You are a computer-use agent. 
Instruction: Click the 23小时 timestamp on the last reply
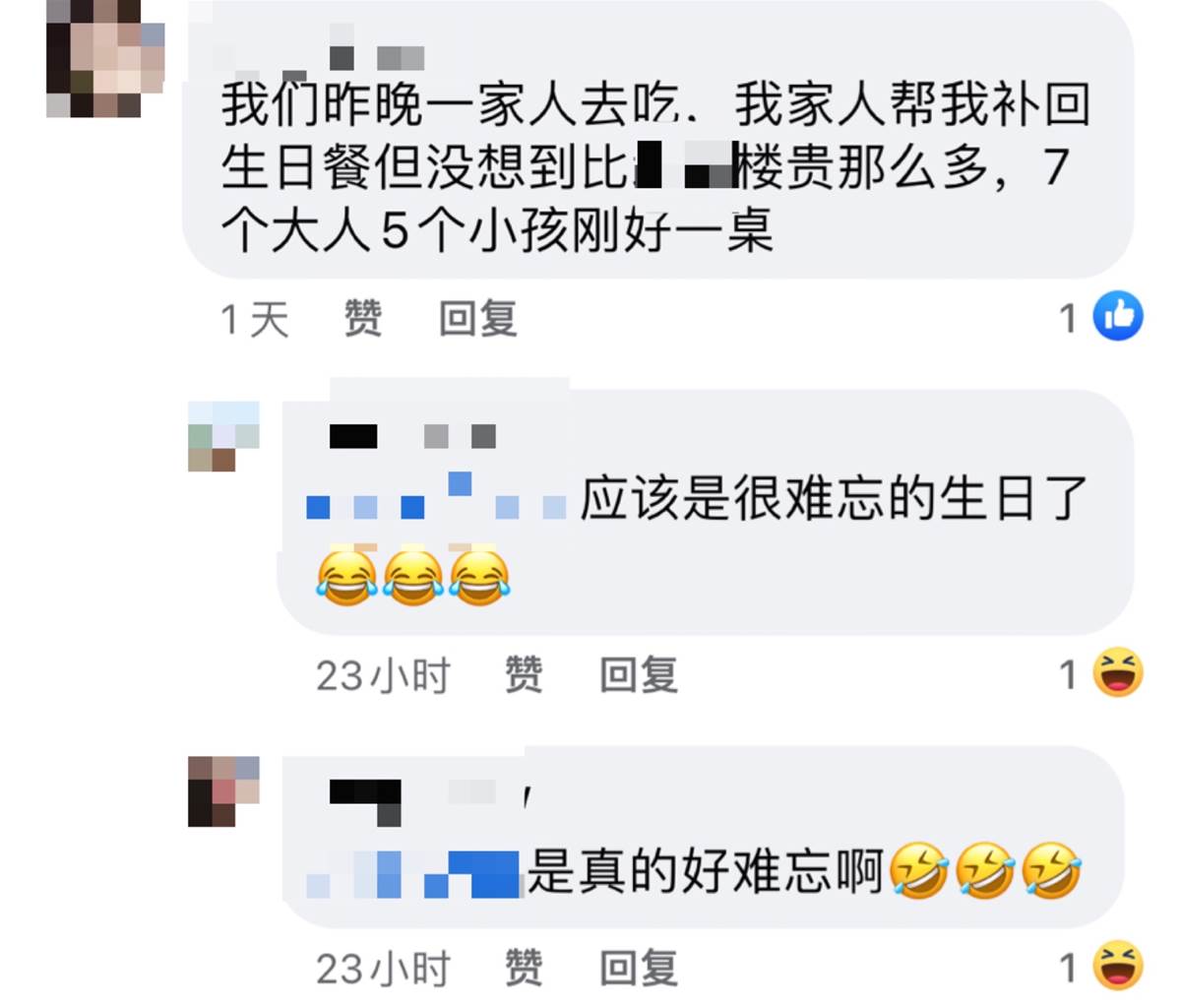383,969
